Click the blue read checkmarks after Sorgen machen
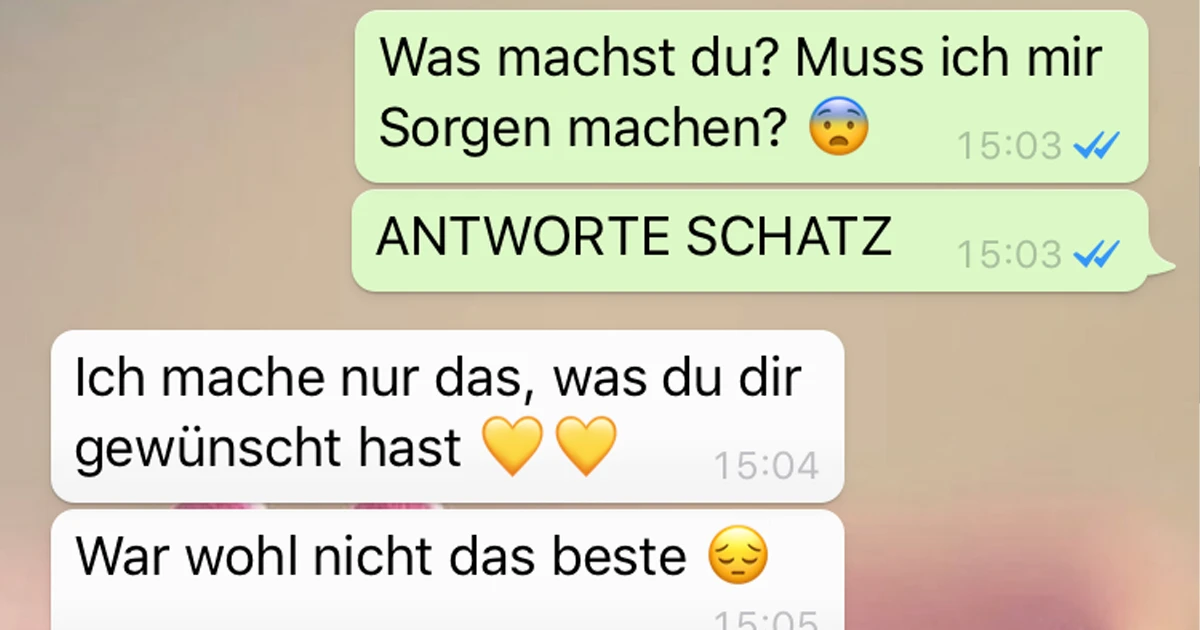 point(1095,147)
